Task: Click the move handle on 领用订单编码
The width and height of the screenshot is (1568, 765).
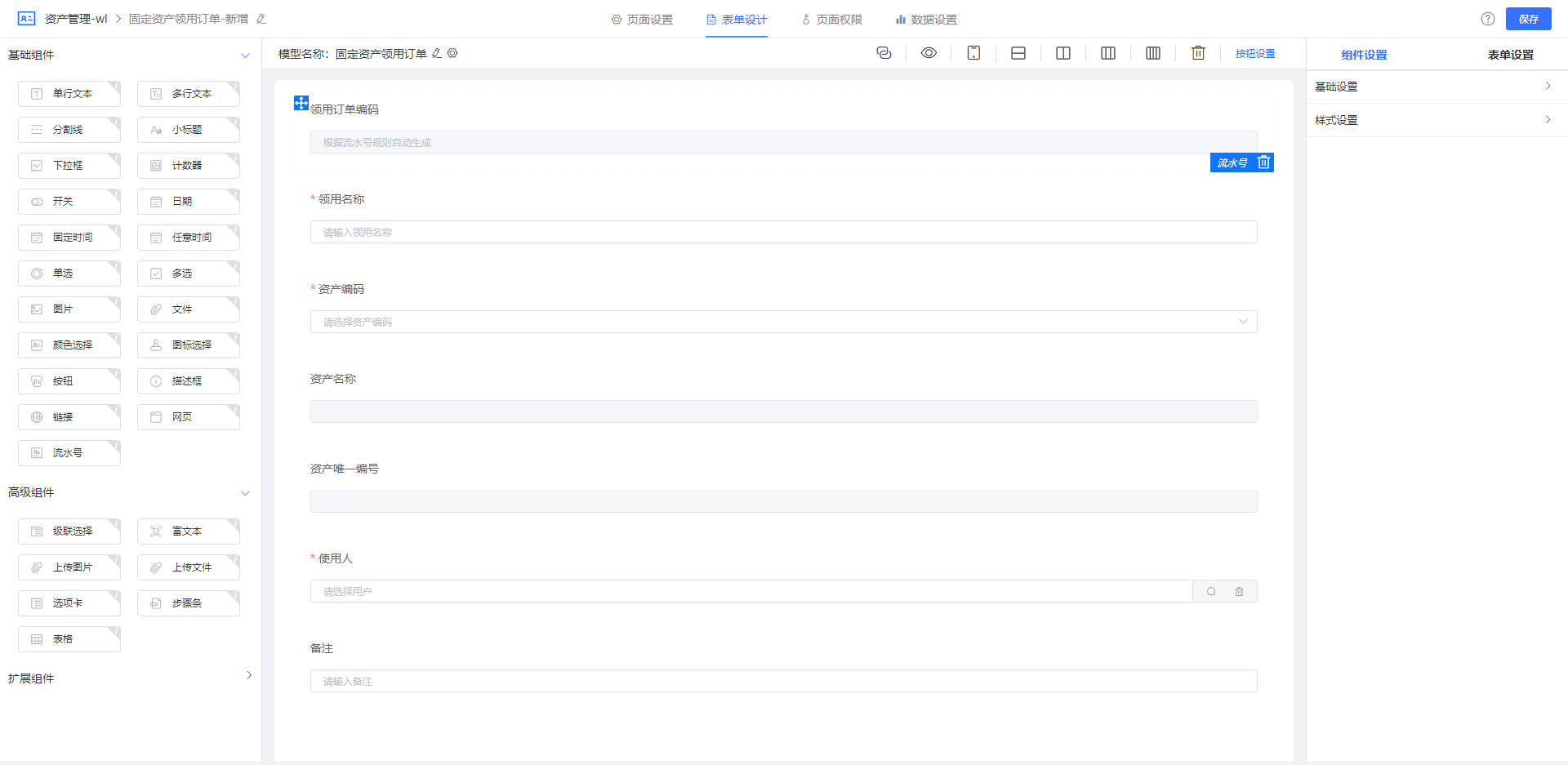Action: tap(301, 103)
